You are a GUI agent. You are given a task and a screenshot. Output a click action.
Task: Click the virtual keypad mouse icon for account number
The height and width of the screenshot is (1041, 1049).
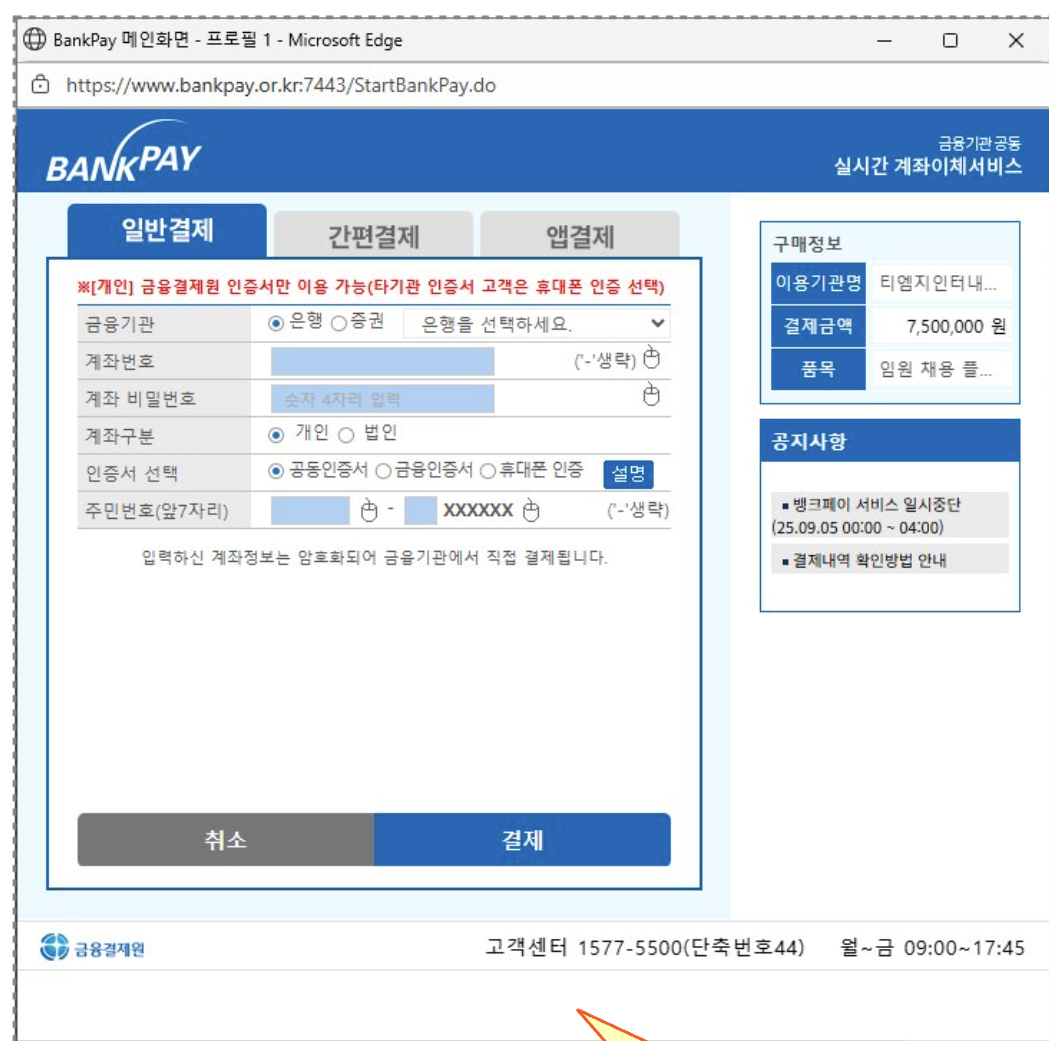pyautogui.click(x=651, y=358)
